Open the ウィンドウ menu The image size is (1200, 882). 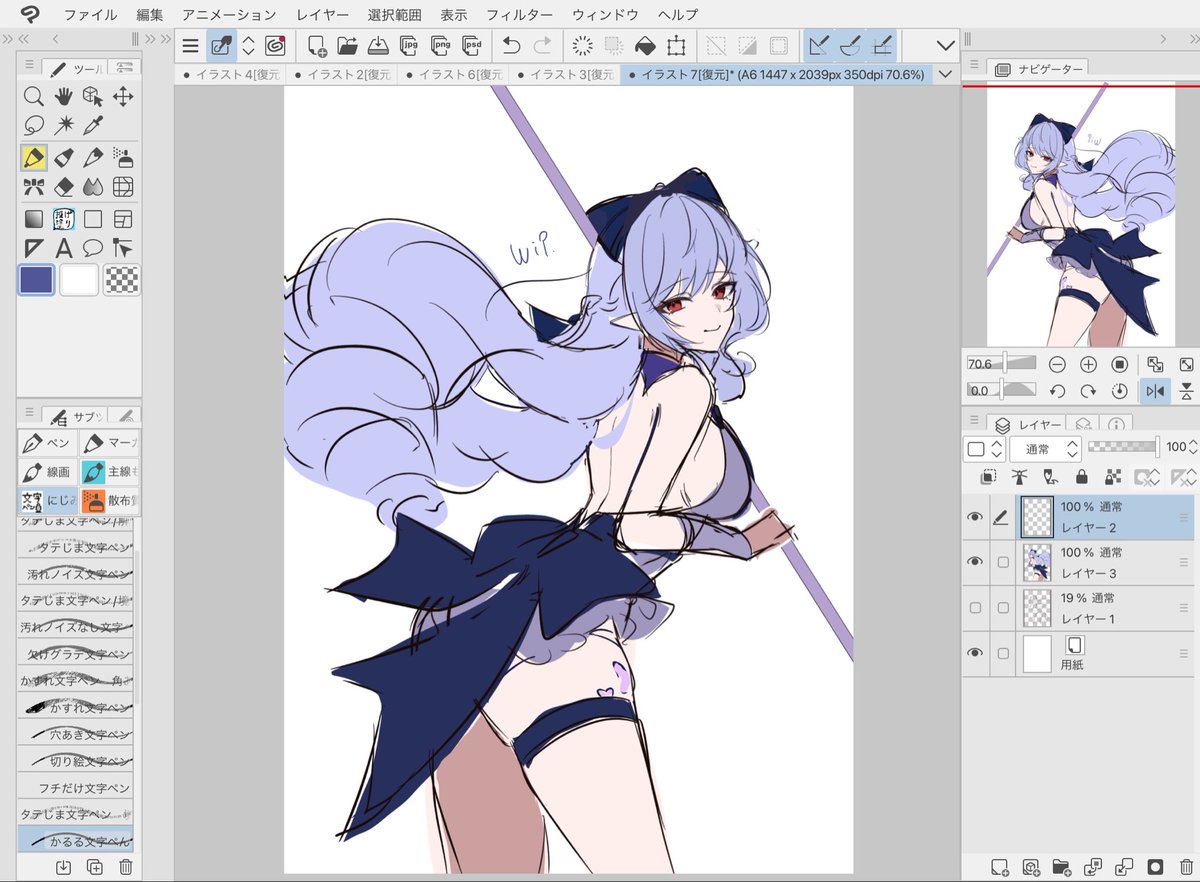click(x=605, y=15)
